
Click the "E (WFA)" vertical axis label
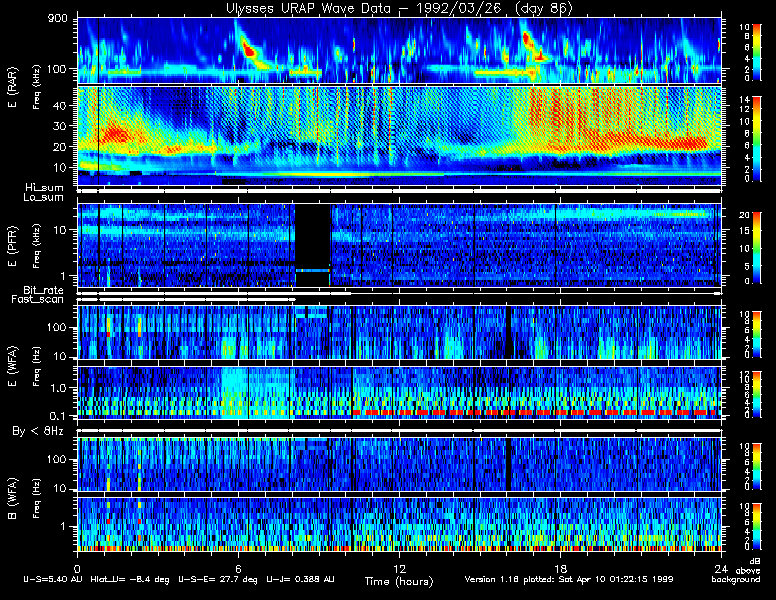click(12, 366)
